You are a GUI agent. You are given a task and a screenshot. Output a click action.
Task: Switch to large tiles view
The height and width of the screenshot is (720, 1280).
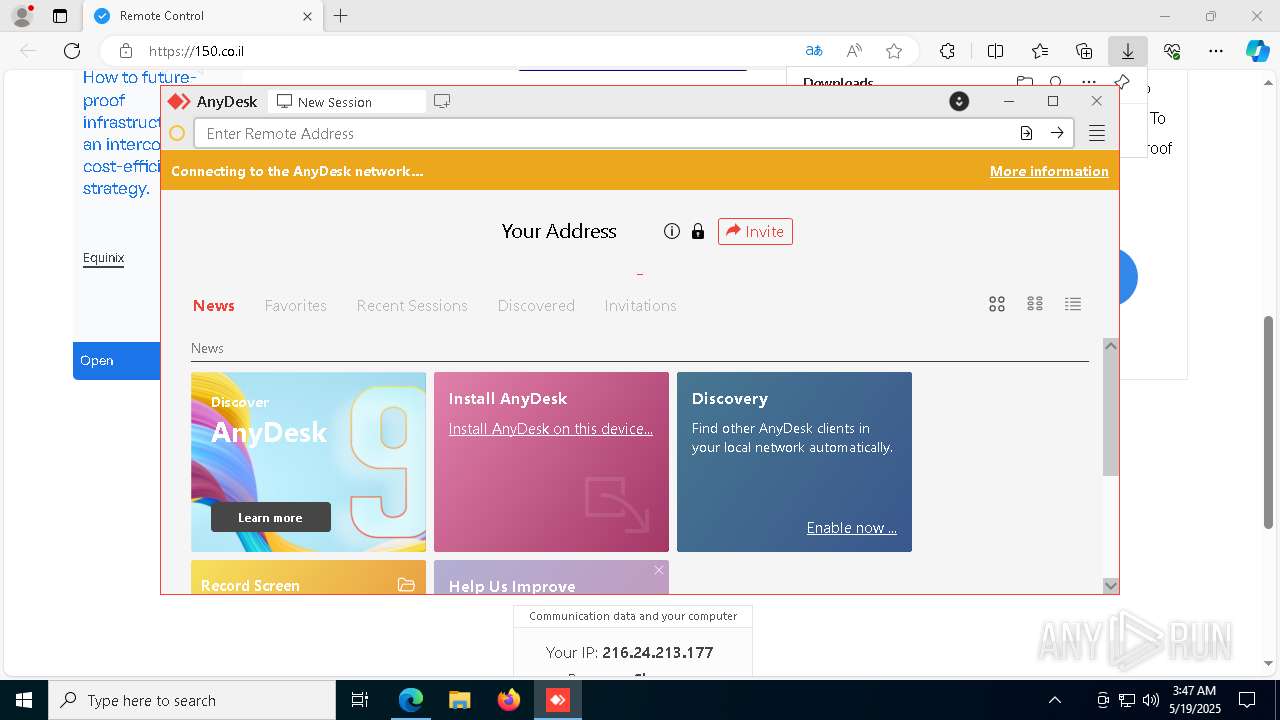click(x=997, y=304)
